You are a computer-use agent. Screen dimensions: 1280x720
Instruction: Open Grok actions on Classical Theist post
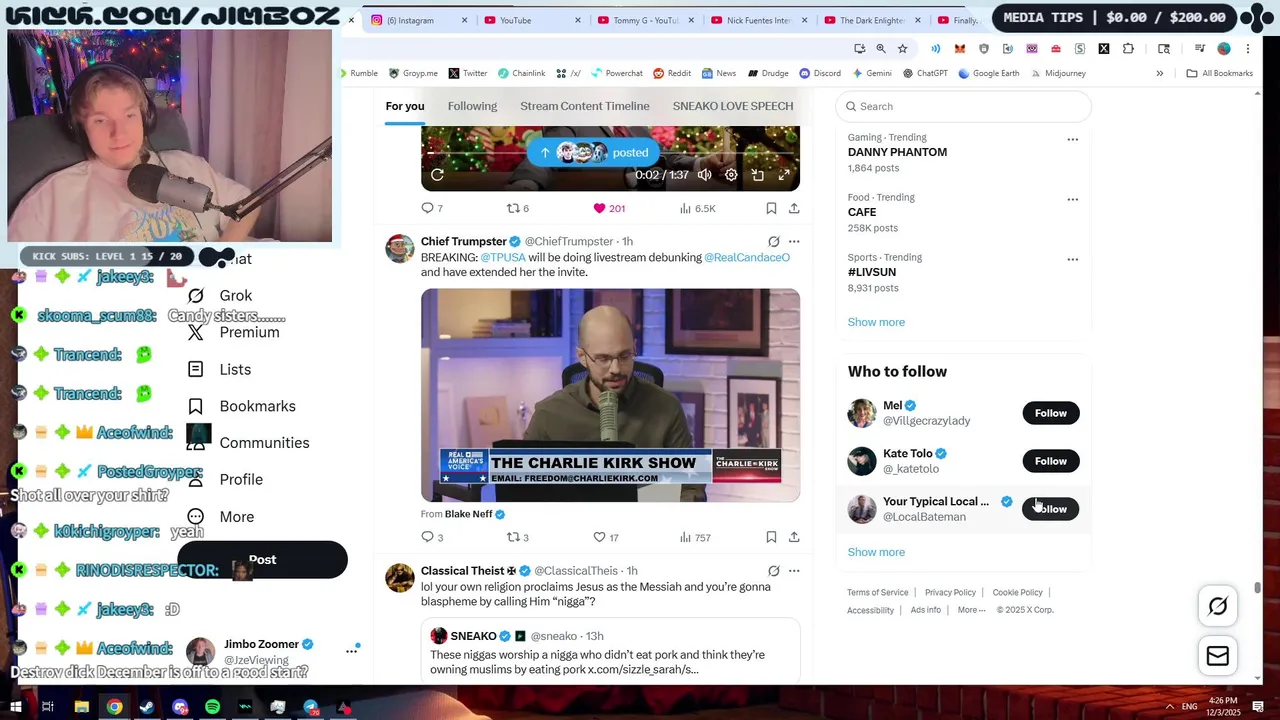pyautogui.click(x=773, y=571)
